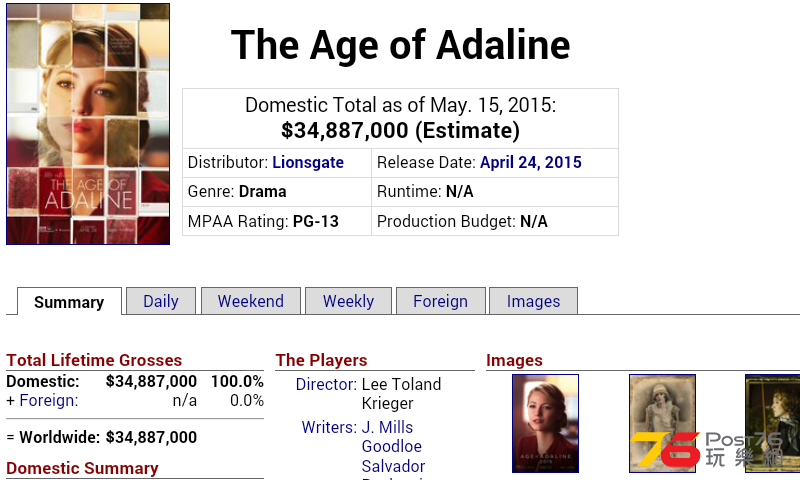
Task: Switch to the Weekend tab
Action: click(x=251, y=301)
